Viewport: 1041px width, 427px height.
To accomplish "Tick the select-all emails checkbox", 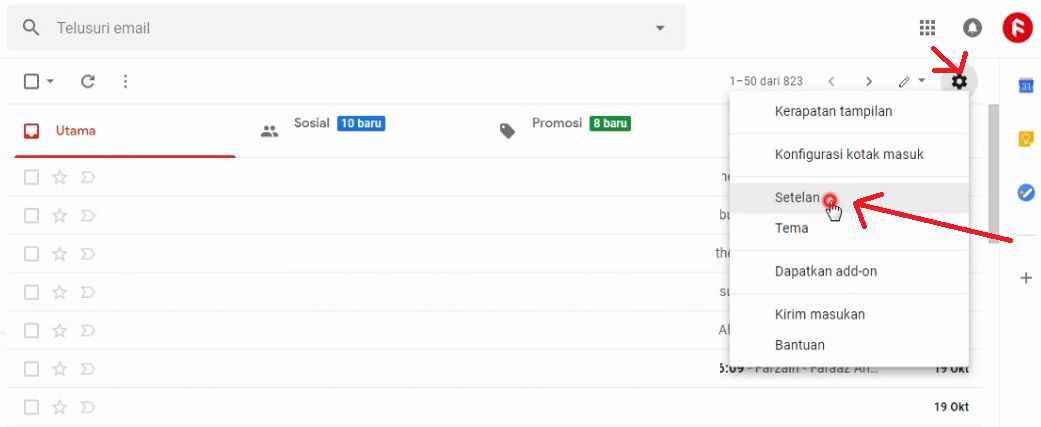I will click(x=32, y=81).
